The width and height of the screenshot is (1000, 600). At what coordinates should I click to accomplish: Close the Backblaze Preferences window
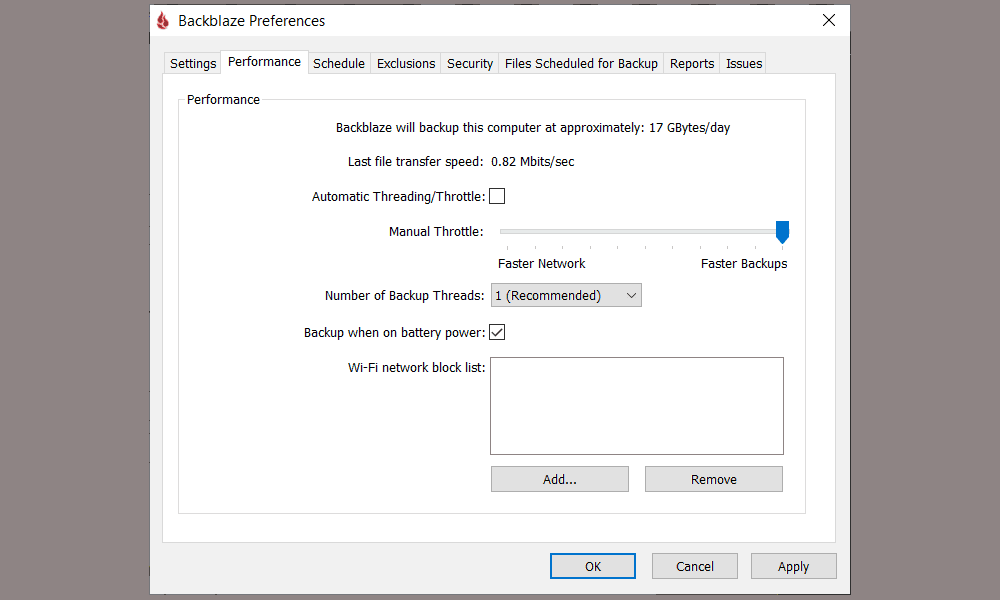[x=828, y=20]
